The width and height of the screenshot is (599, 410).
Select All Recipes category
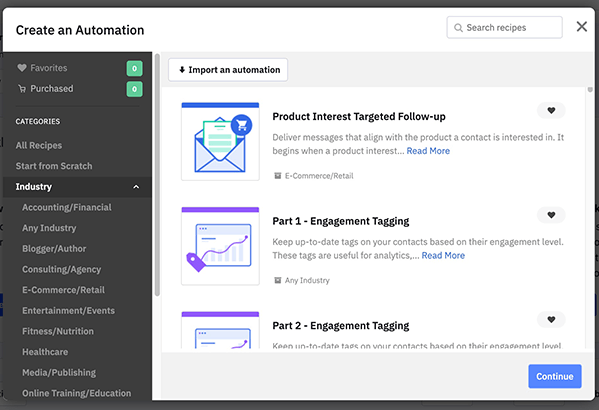(39, 146)
